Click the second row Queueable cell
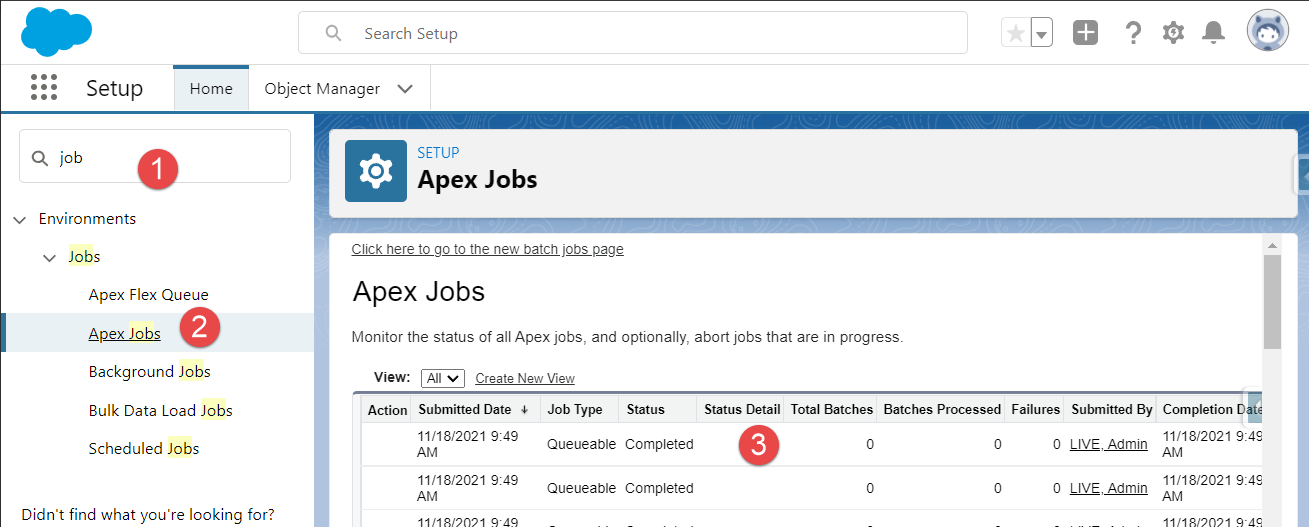 tap(581, 488)
